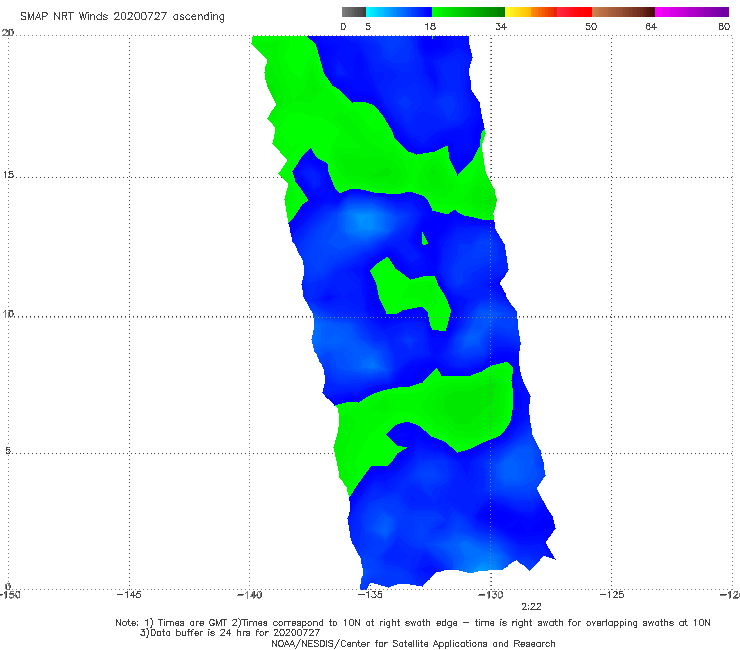Click the NOAA/NESDIS credit line
This screenshot has width=740, height=650.
(413, 644)
